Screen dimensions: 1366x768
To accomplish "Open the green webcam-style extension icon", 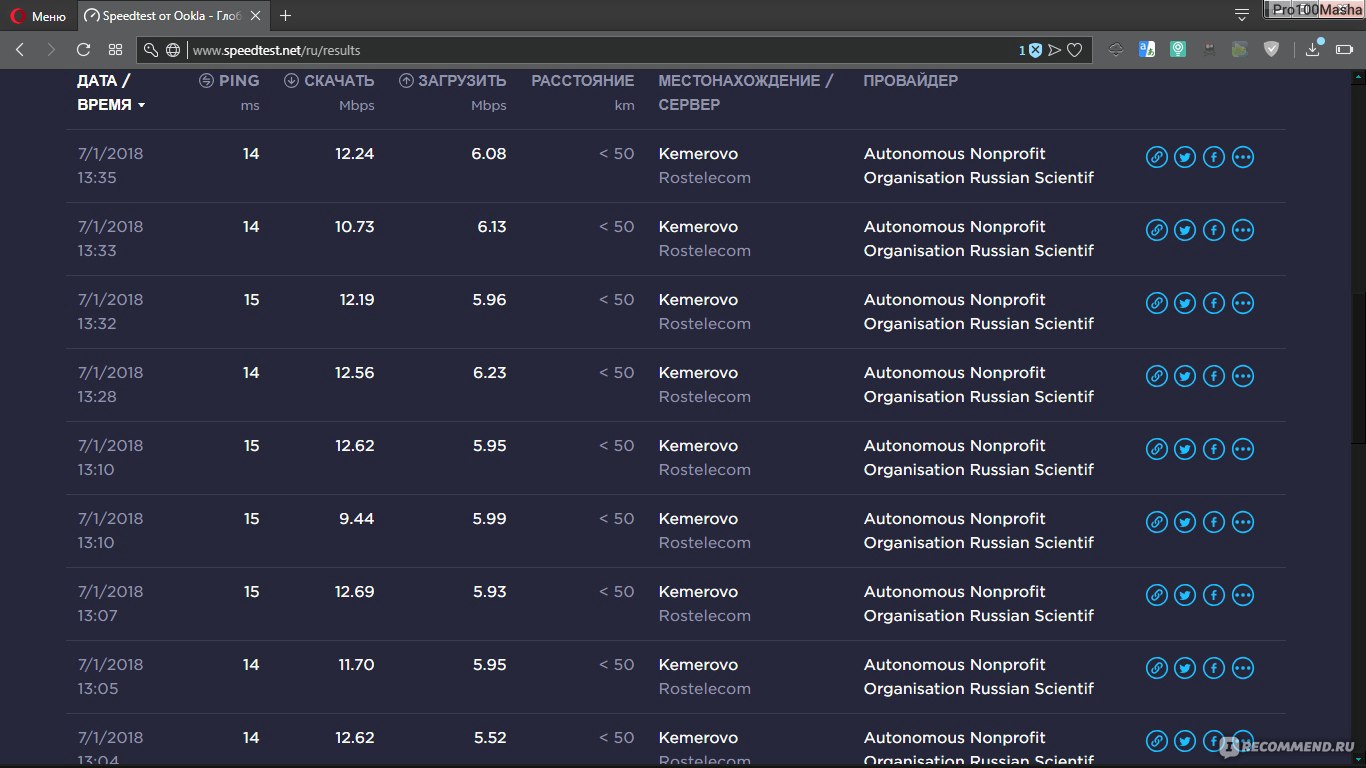I will click(1178, 49).
